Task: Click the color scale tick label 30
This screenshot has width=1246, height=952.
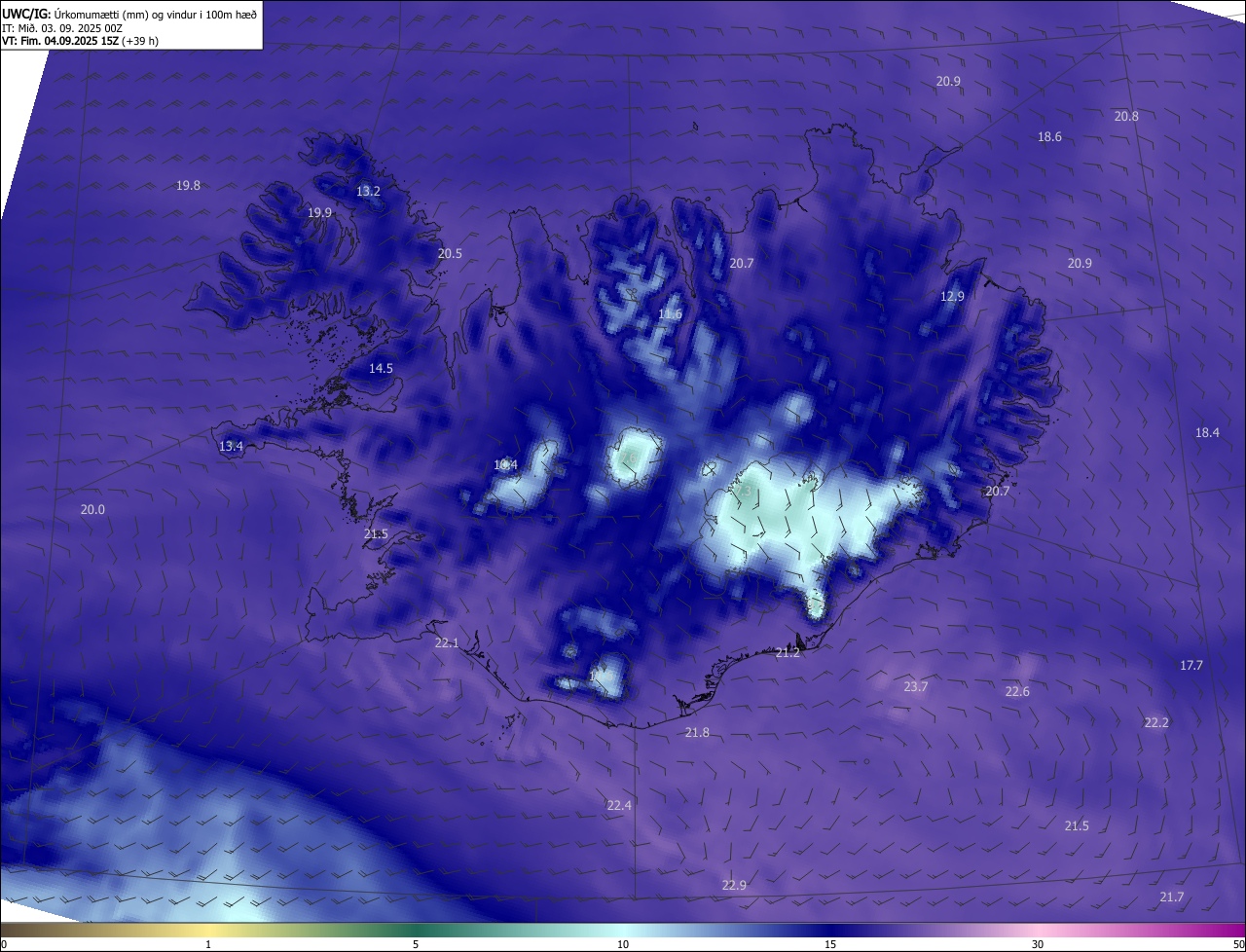Action: coord(1038,945)
